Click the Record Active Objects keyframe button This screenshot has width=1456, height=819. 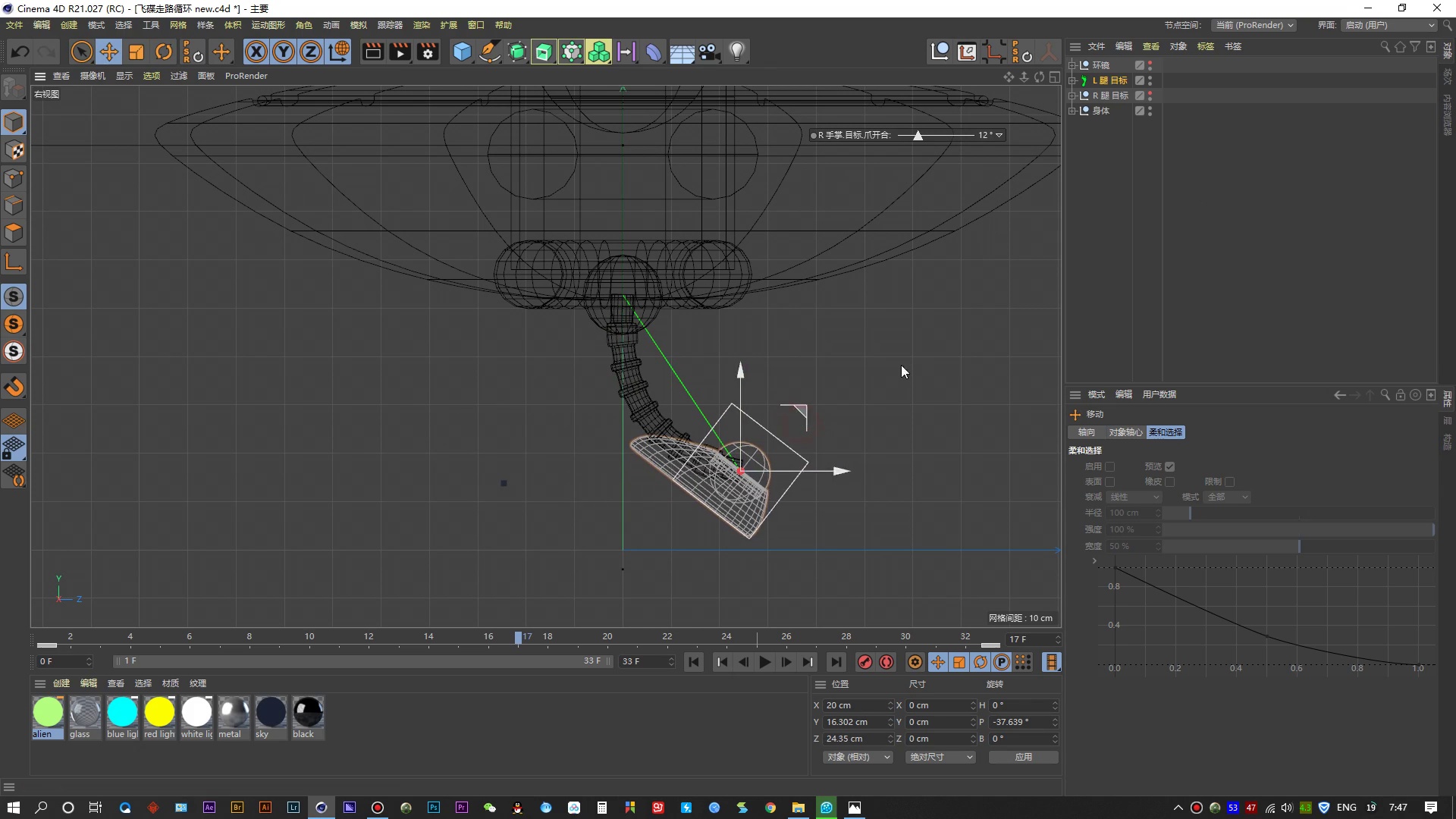pyautogui.click(x=864, y=662)
